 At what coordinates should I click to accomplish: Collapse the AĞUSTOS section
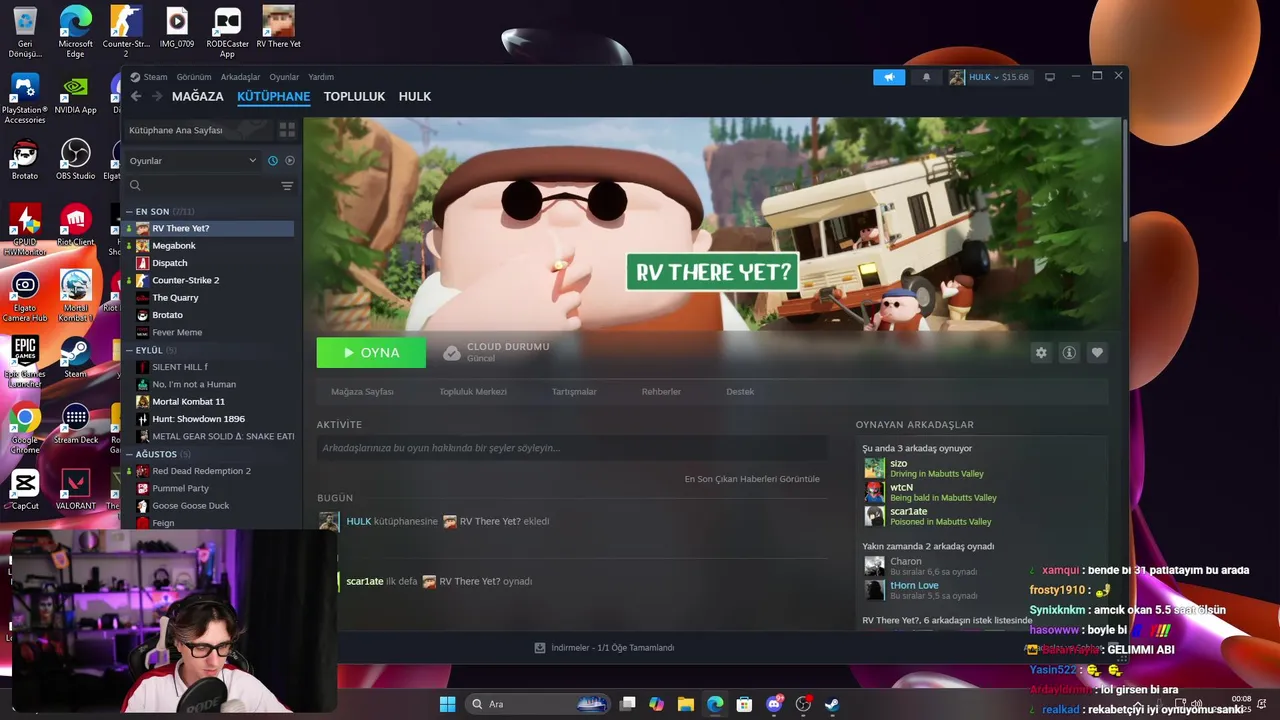click(129, 454)
